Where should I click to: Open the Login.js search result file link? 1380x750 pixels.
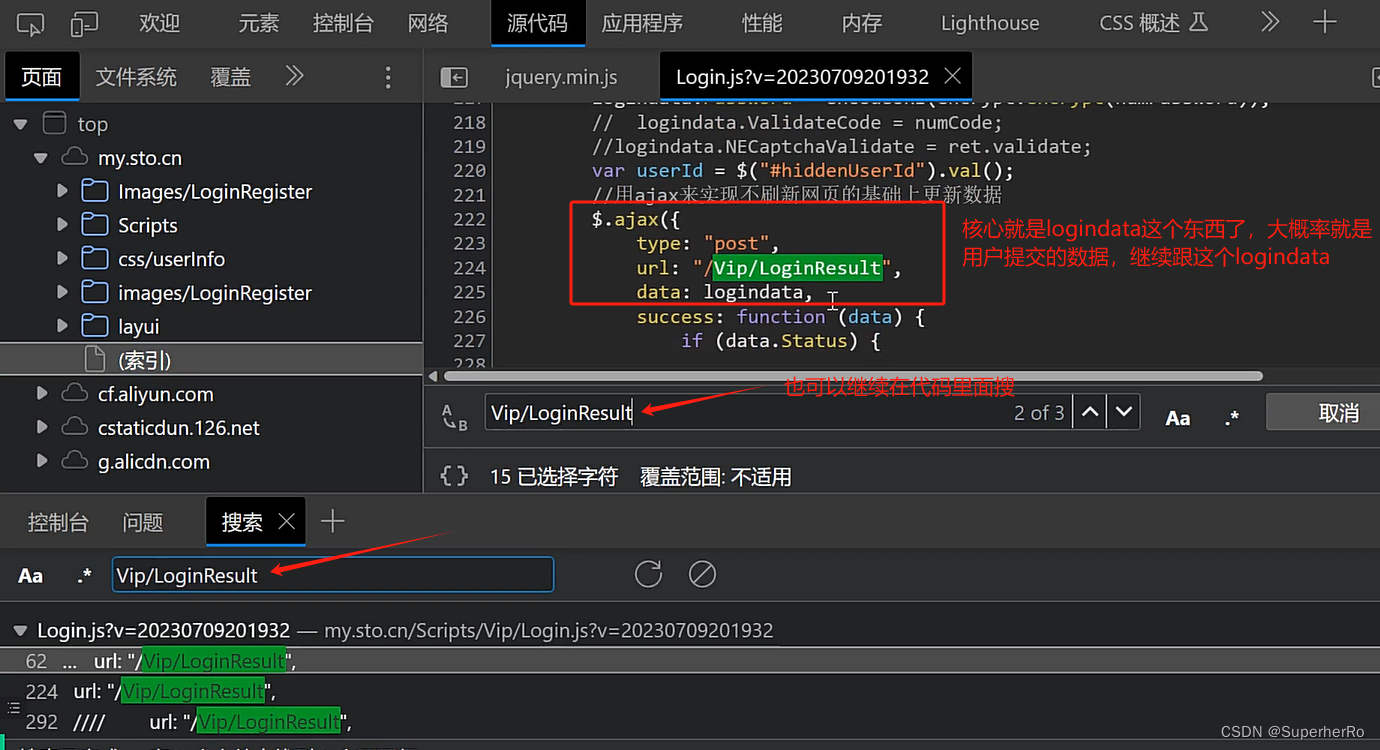(x=163, y=630)
